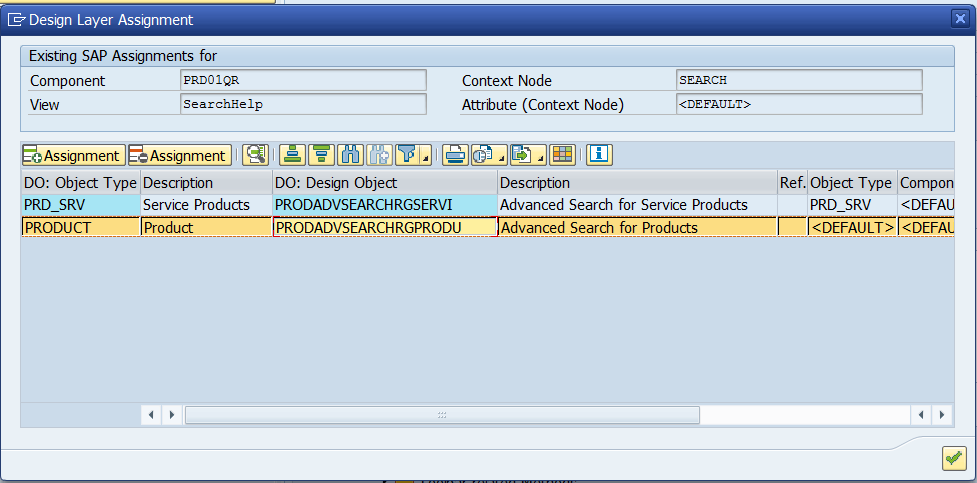
Task: Click the DO: Object Type column header
Action: 81,183
